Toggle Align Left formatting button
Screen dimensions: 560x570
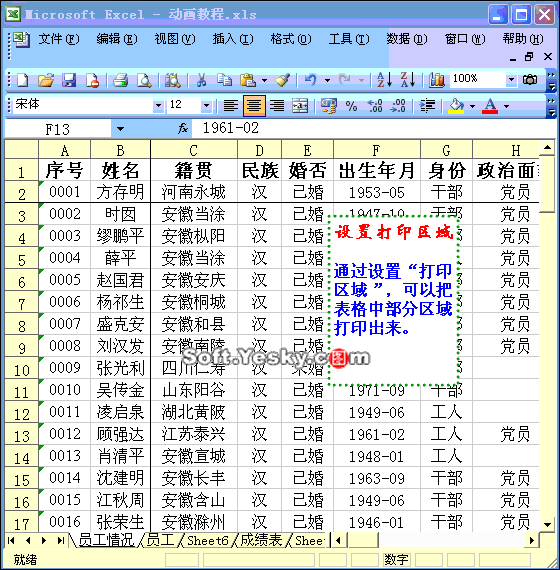point(231,106)
